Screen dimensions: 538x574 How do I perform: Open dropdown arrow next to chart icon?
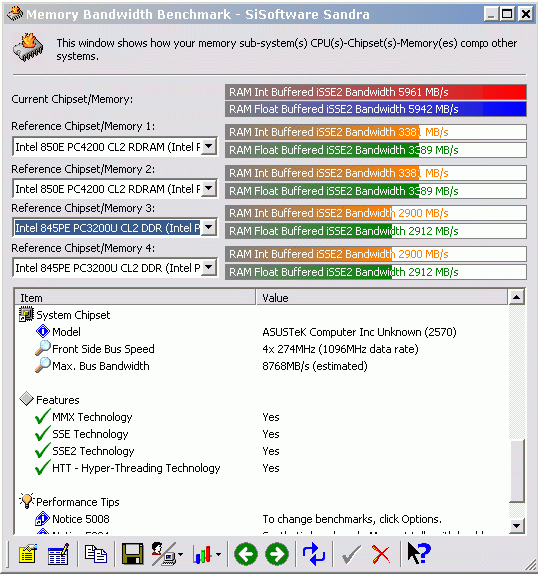(218, 555)
